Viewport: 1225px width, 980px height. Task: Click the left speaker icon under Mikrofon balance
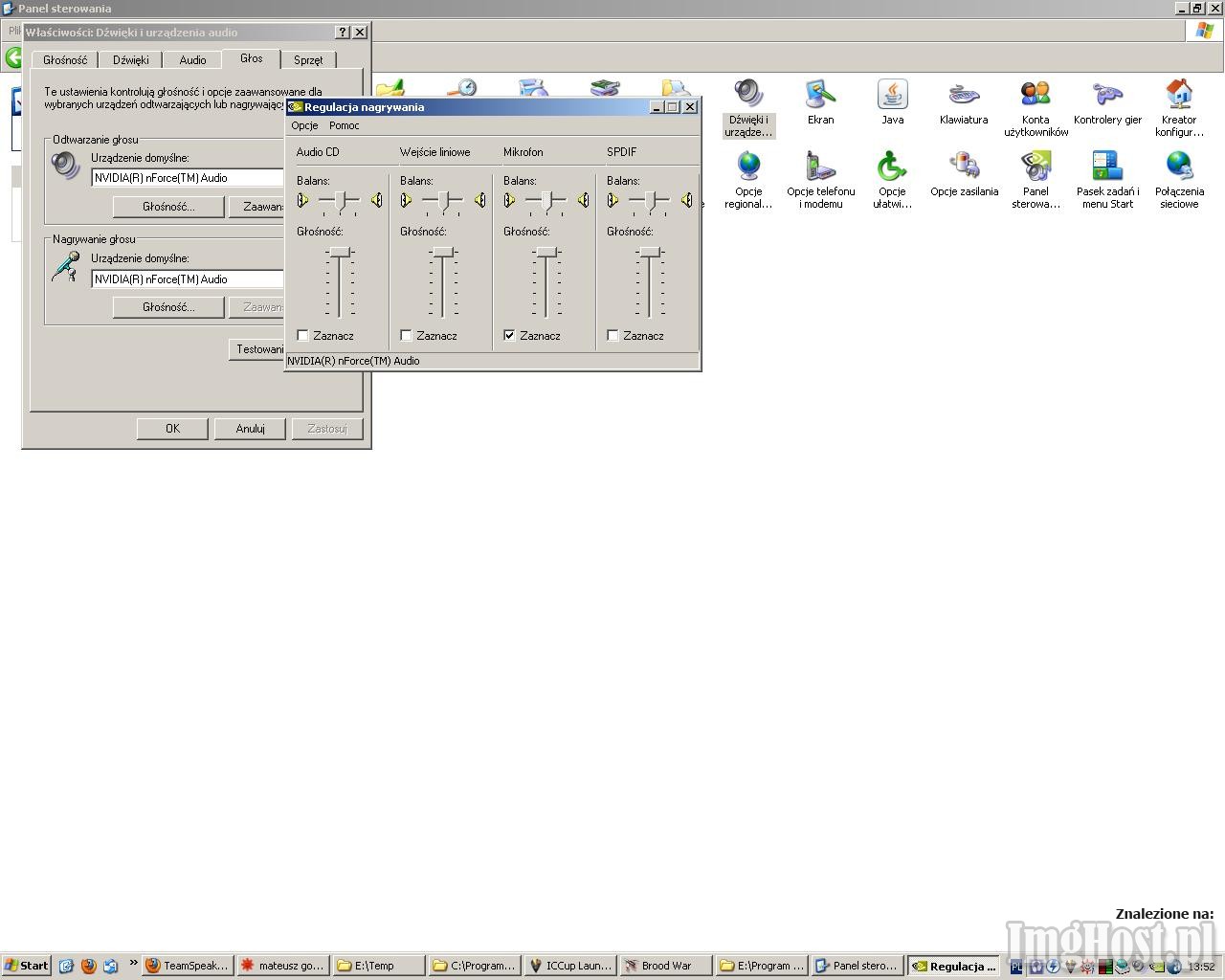click(x=510, y=200)
